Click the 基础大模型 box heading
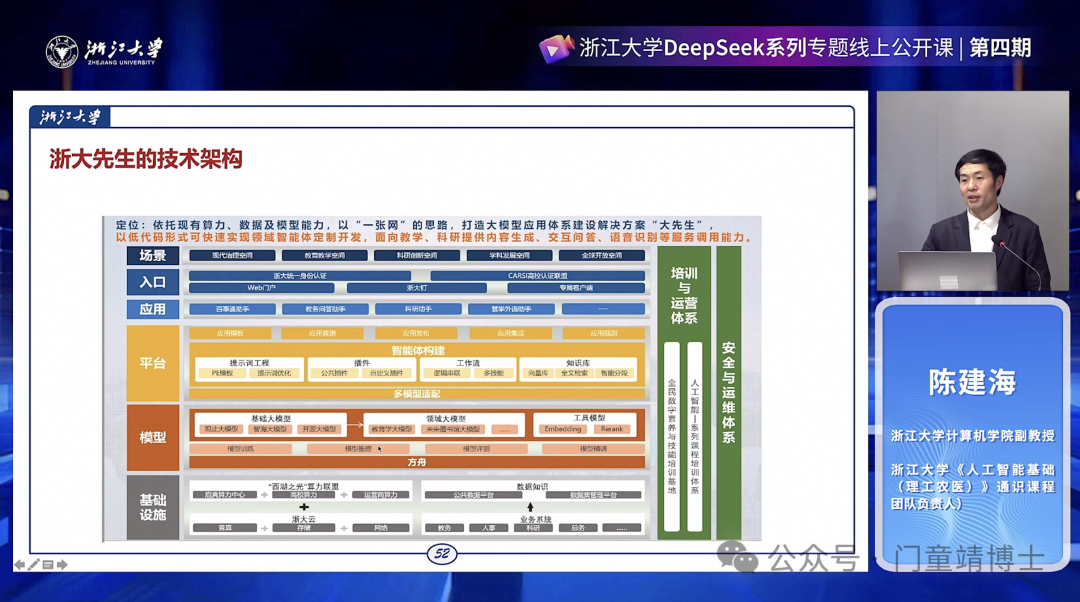The image size is (1080, 602). 271,418
